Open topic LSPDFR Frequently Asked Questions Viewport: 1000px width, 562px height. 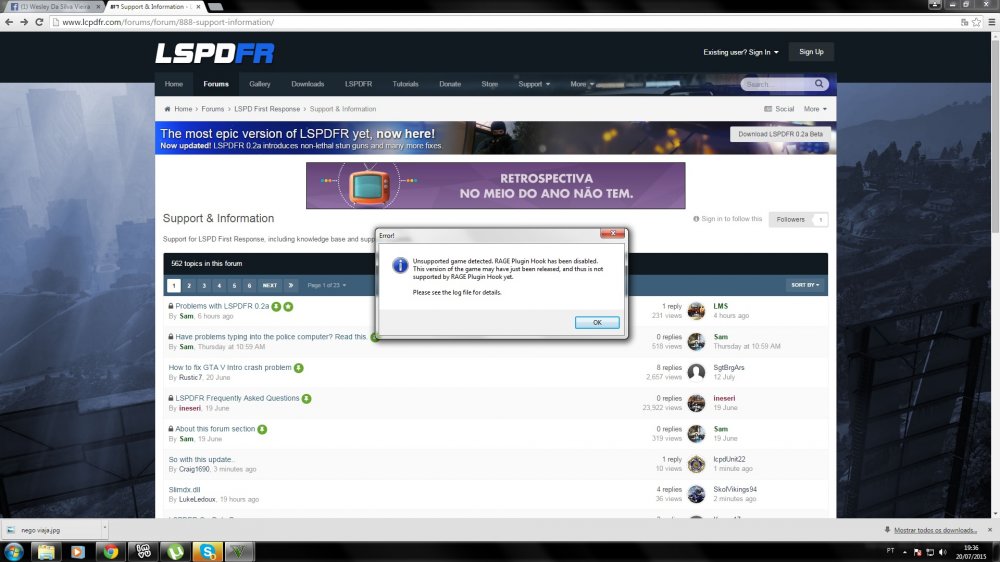237,398
